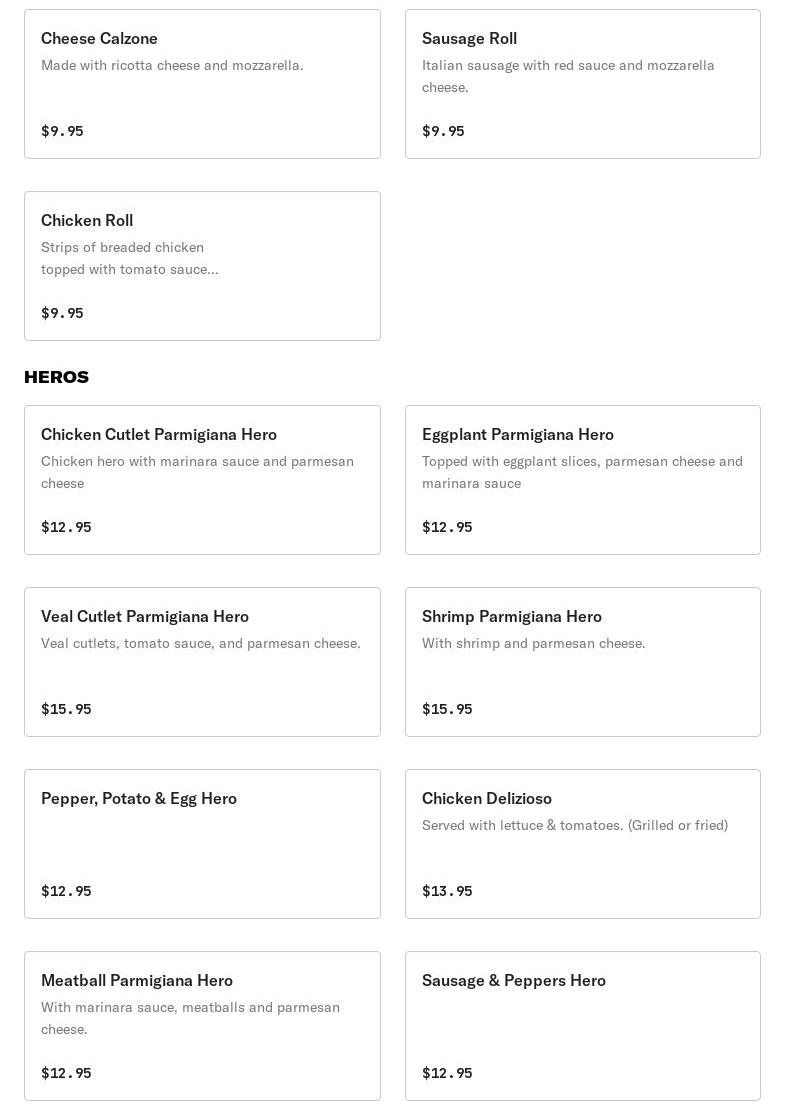Image resolution: width=785 pixels, height=1117 pixels.
Task: Click the Shrimp Parmigiana Hero $15.95 price
Action: tap(447, 709)
